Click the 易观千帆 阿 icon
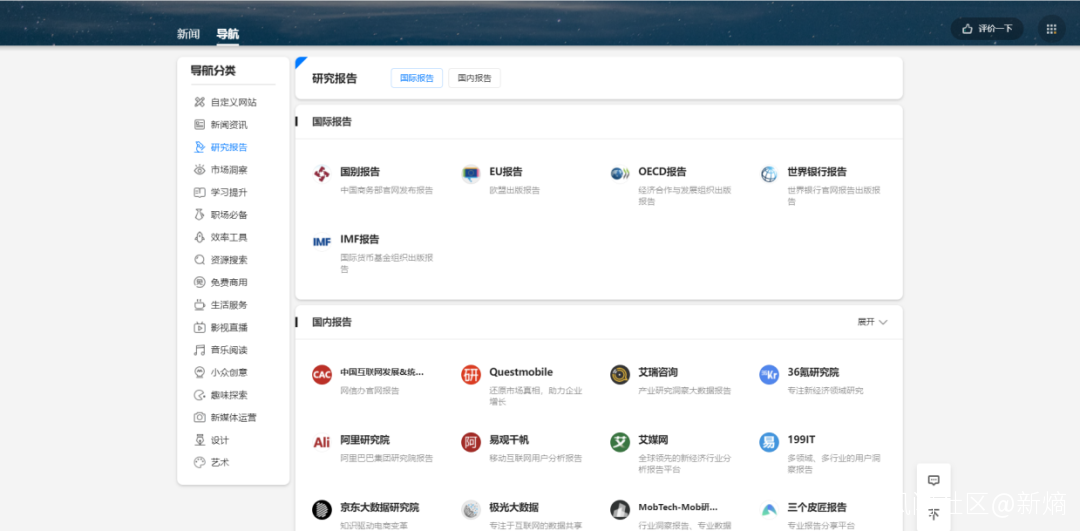Image resolution: width=1080 pixels, height=531 pixels. coord(471,442)
